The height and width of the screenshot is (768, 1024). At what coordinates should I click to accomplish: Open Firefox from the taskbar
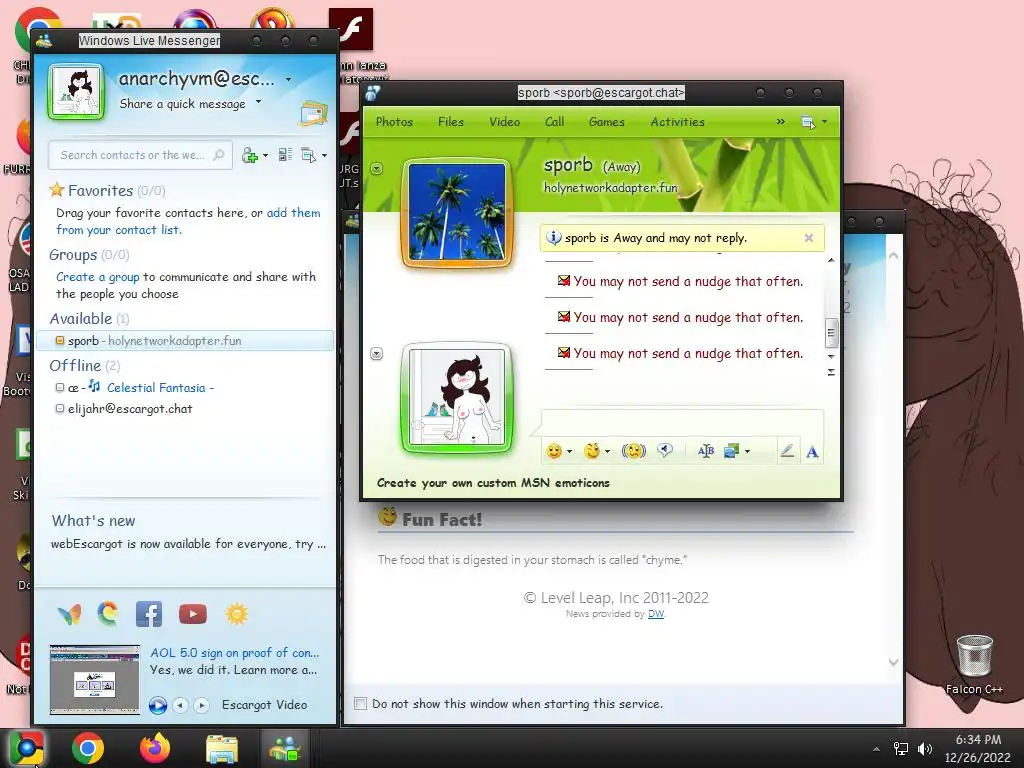coord(155,748)
